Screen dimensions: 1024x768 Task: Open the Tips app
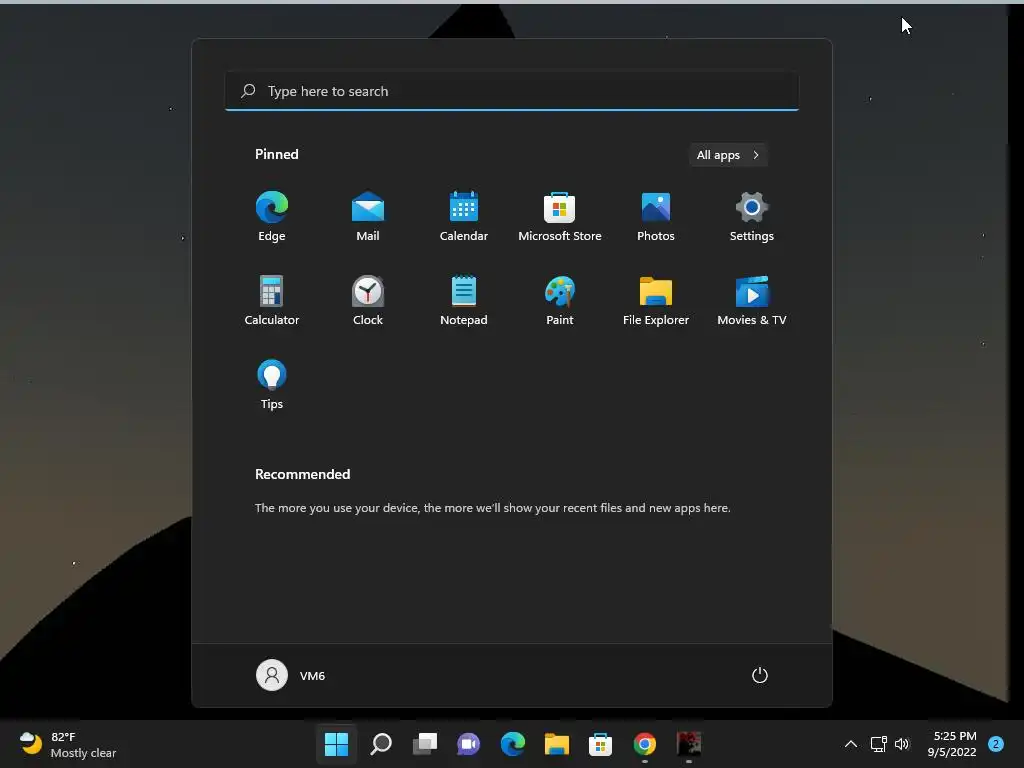pyautogui.click(x=272, y=385)
